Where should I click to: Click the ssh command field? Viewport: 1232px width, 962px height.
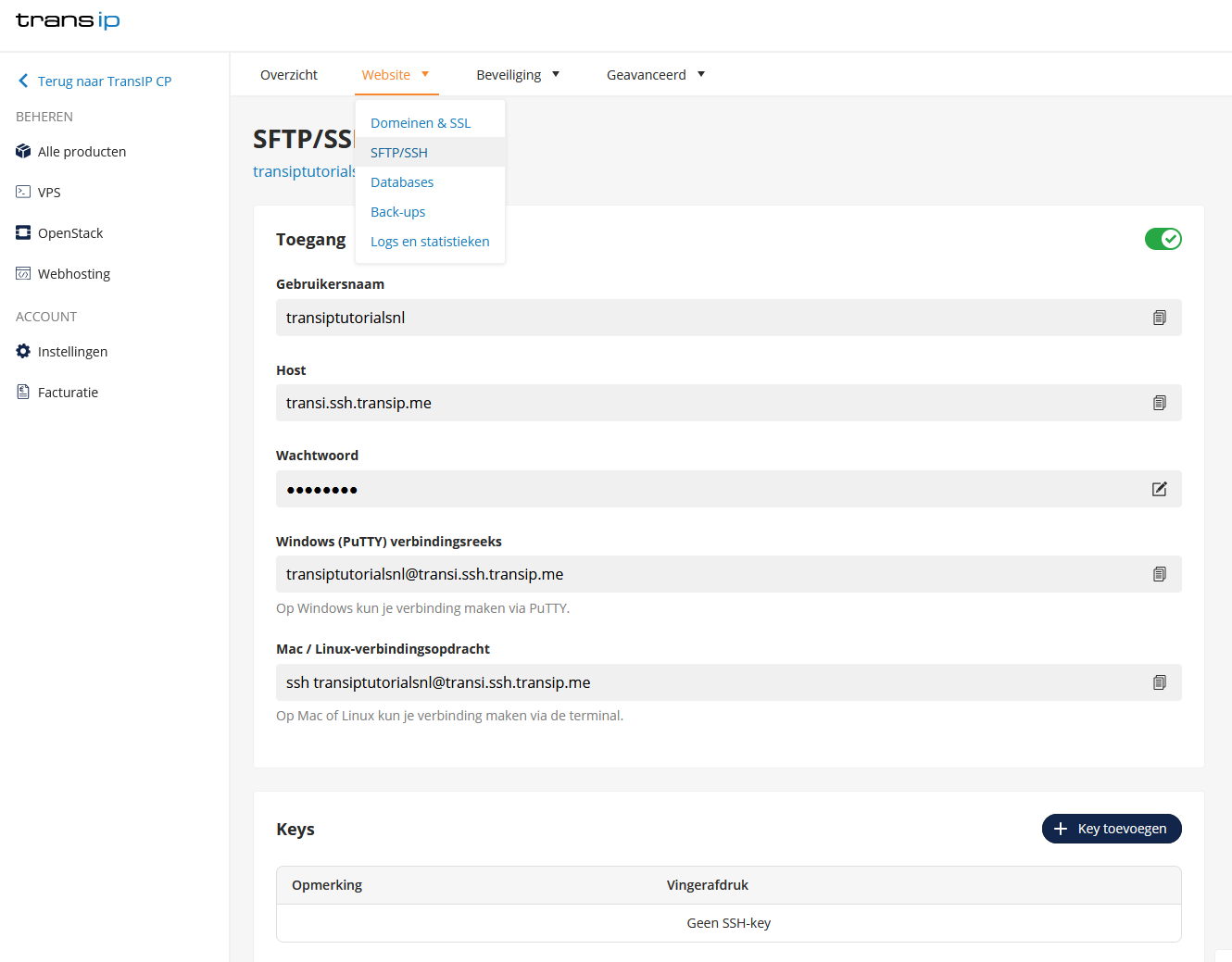point(729,682)
